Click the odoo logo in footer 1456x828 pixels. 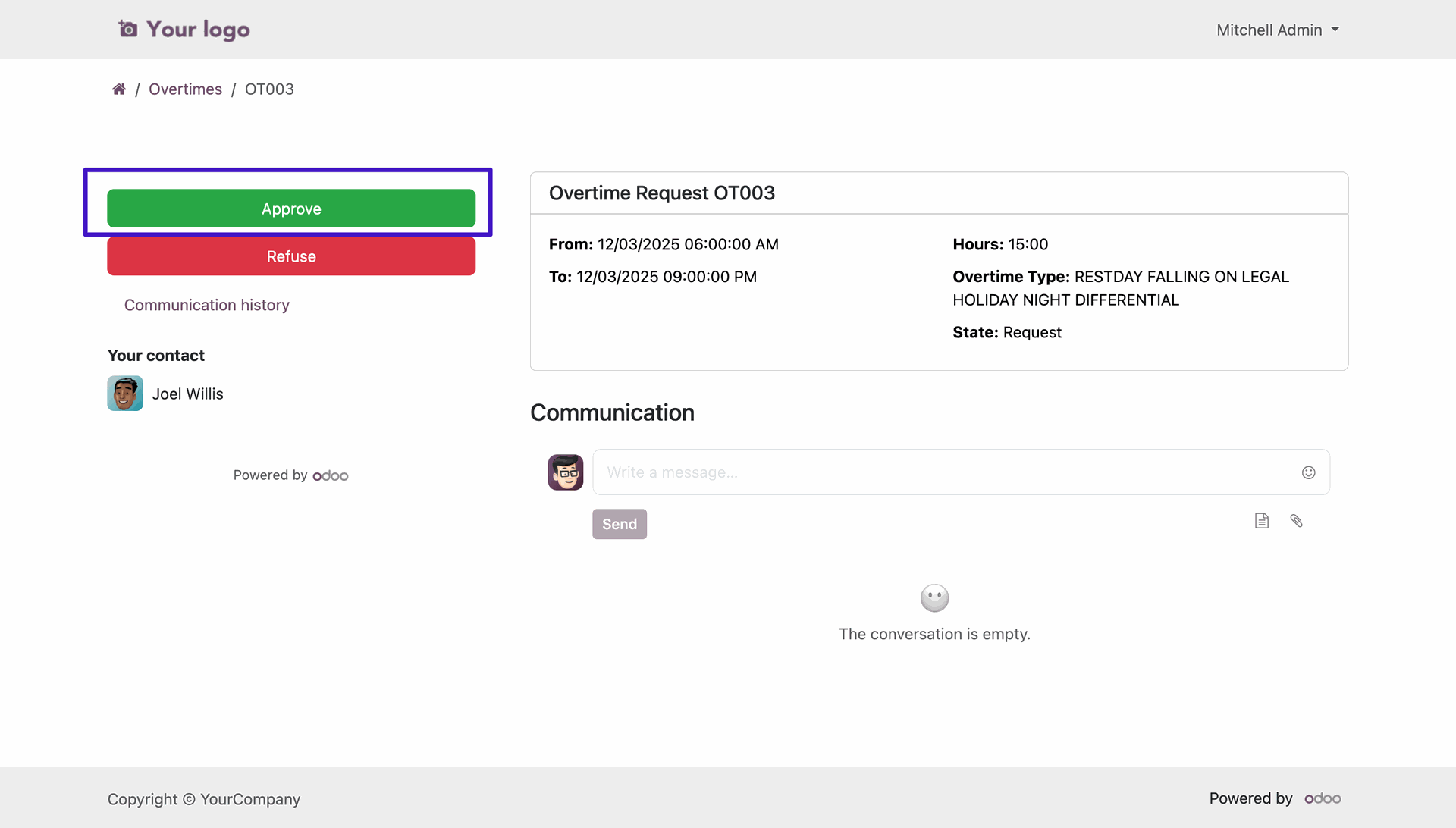(x=1323, y=798)
